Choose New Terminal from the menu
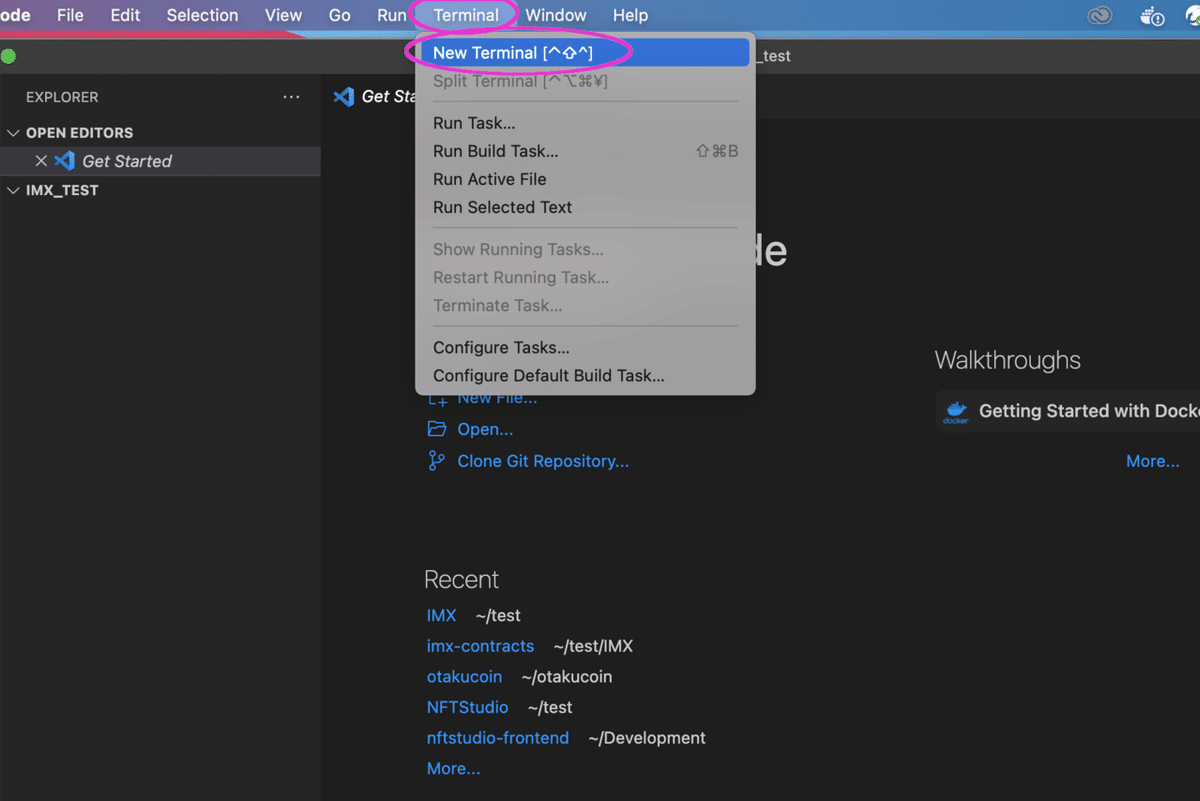 click(x=585, y=53)
